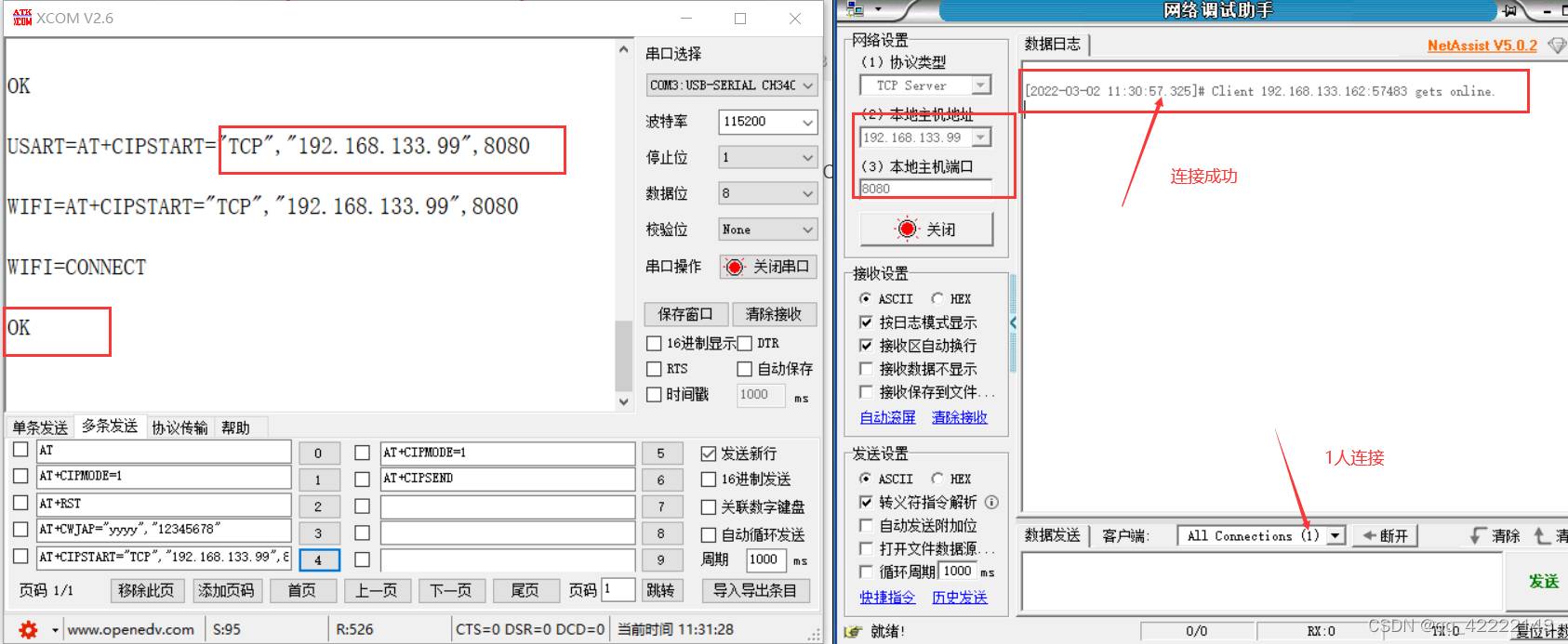Image resolution: width=1568 pixels, height=644 pixels.
Task: Click the 导入导出条目 button
Action: (755, 590)
